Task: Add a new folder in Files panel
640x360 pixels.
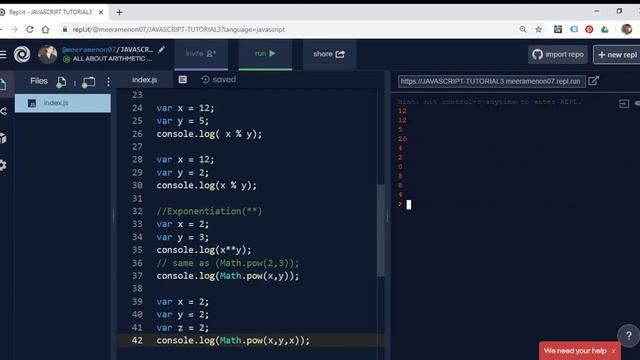Action: (x=88, y=82)
